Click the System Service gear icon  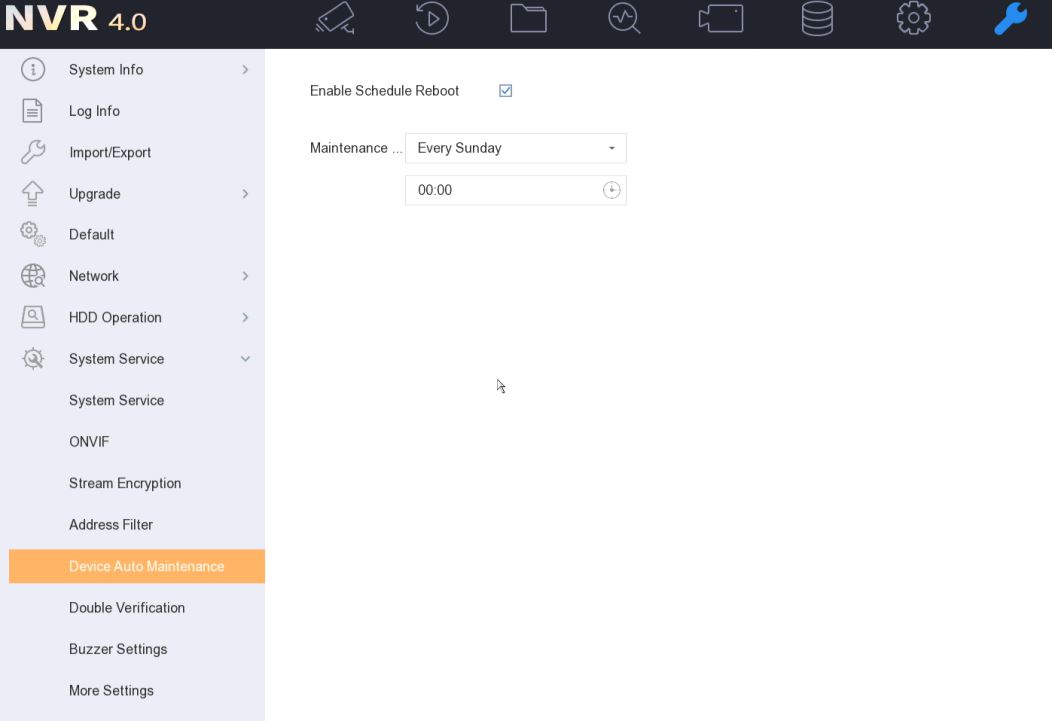33,359
